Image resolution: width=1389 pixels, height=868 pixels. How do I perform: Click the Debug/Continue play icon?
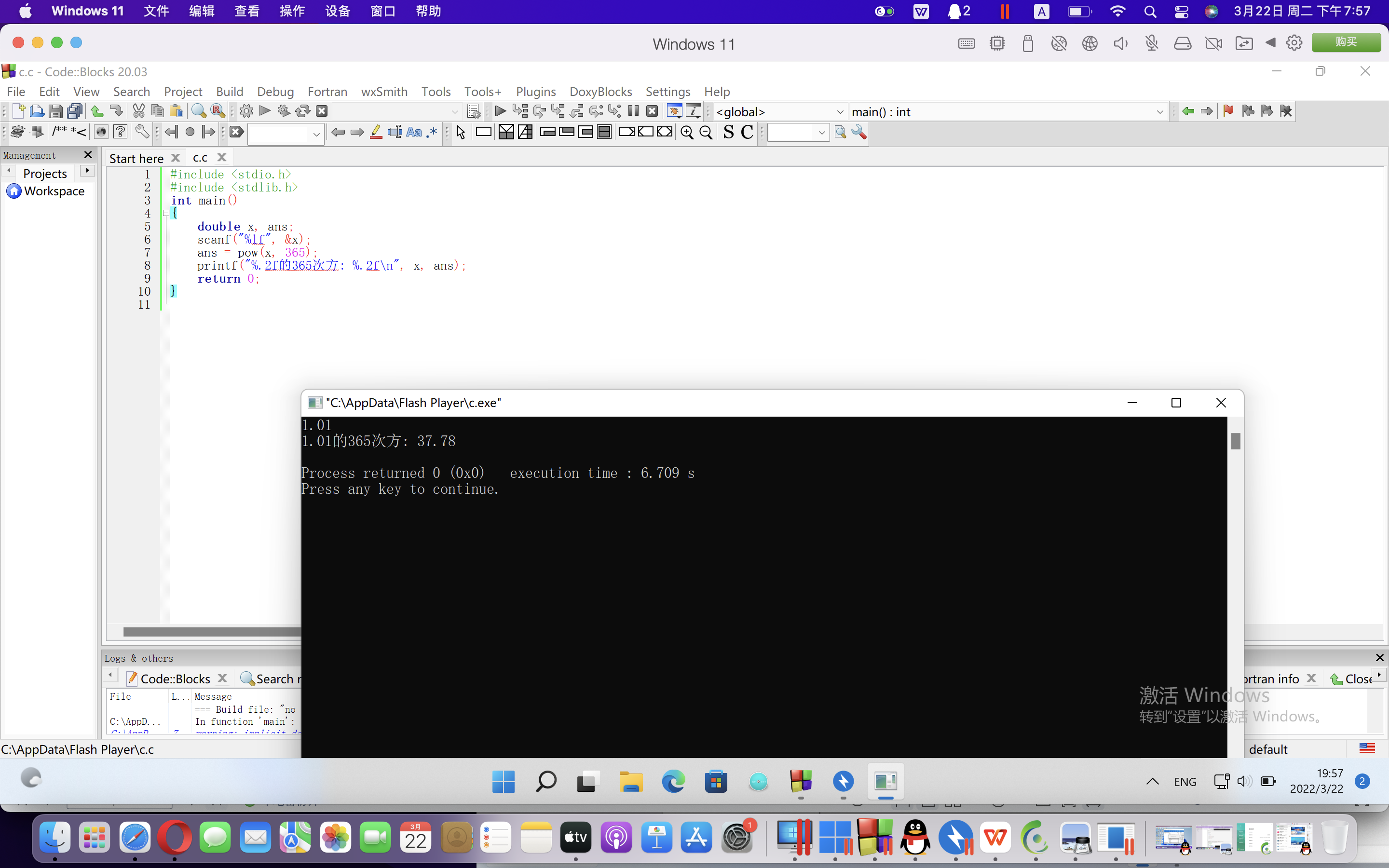500,111
